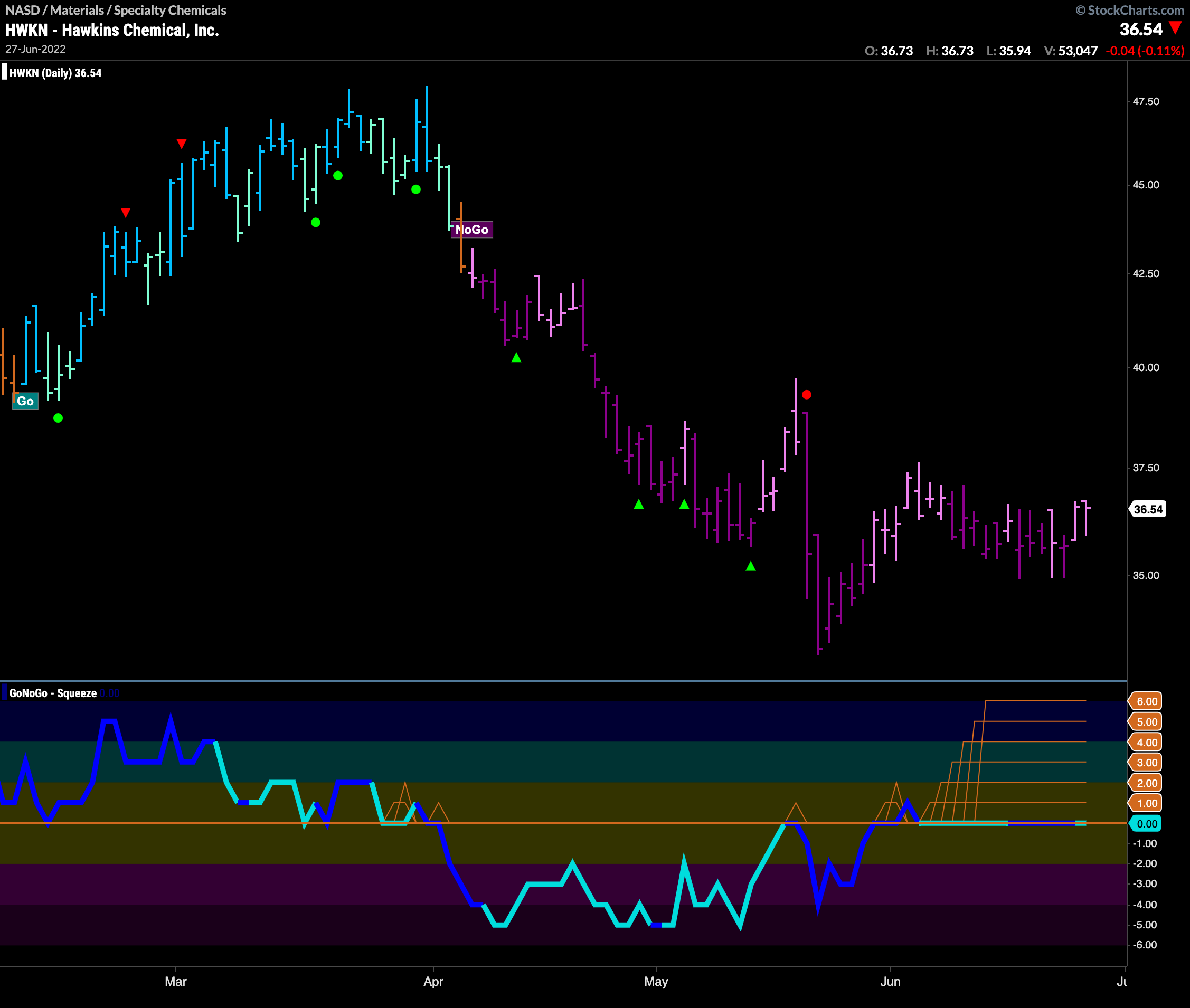1190x1008 pixels.
Task: Click the open value O: 36.73
Action: [x=889, y=51]
